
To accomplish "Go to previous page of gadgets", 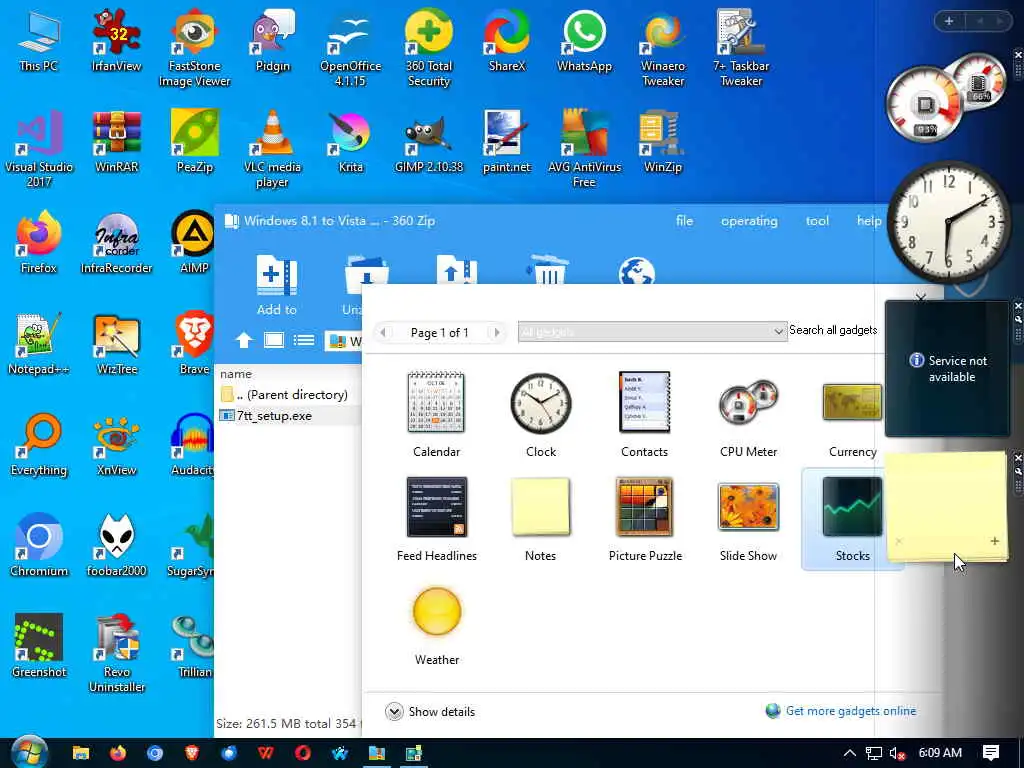I will [383, 332].
